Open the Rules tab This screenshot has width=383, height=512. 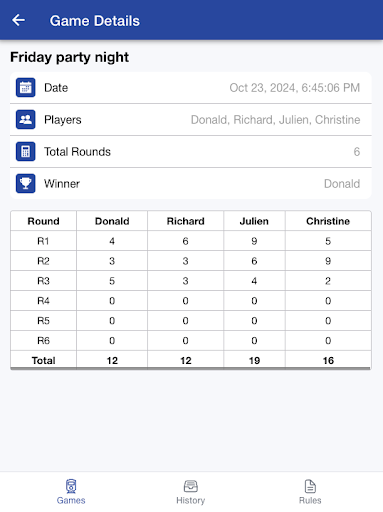click(x=310, y=492)
